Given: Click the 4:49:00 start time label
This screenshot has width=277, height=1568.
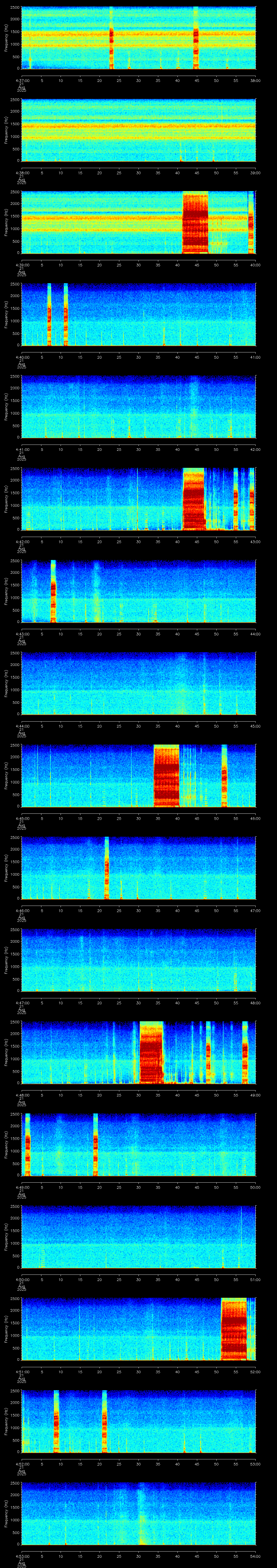Looking at the screenshot, I should pyautogui.click(x=22, y=1187).
